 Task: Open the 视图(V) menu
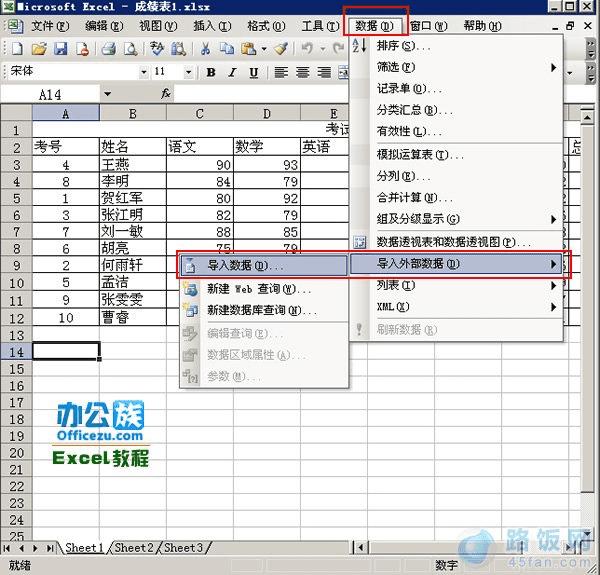[x=158, y=26]
